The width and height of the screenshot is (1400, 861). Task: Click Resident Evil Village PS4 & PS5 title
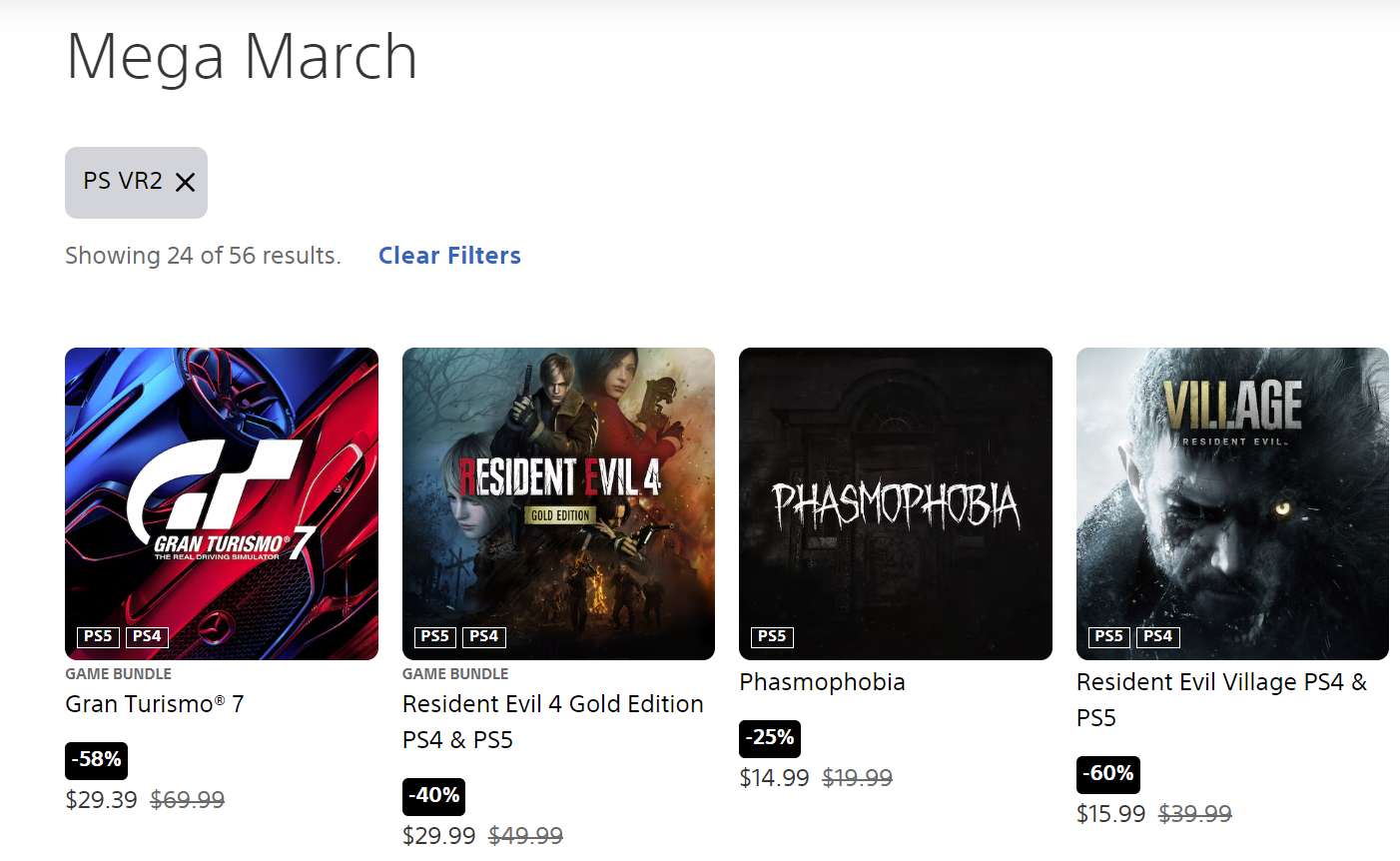click(x=1220, y=683)
